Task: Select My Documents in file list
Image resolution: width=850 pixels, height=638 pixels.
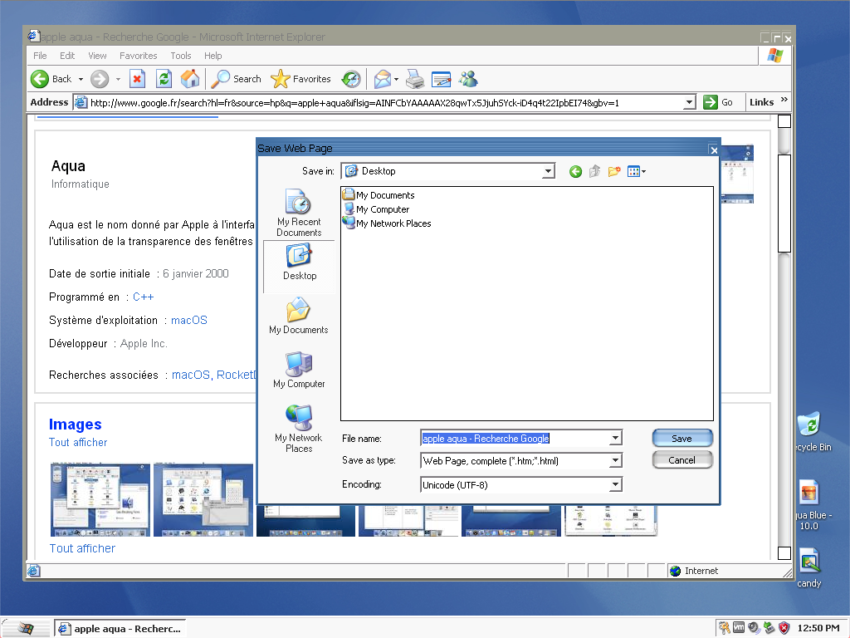Action: (378, 195)
